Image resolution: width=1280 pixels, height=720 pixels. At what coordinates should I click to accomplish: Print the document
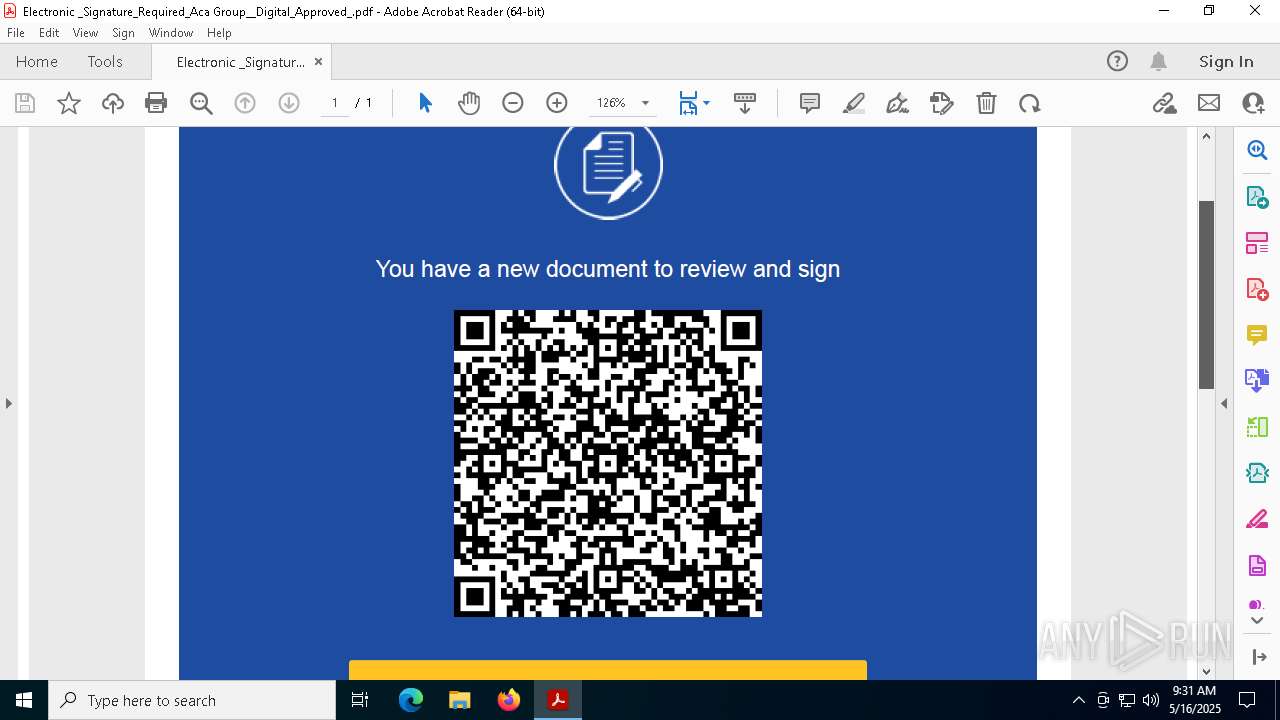click(156, 103)
